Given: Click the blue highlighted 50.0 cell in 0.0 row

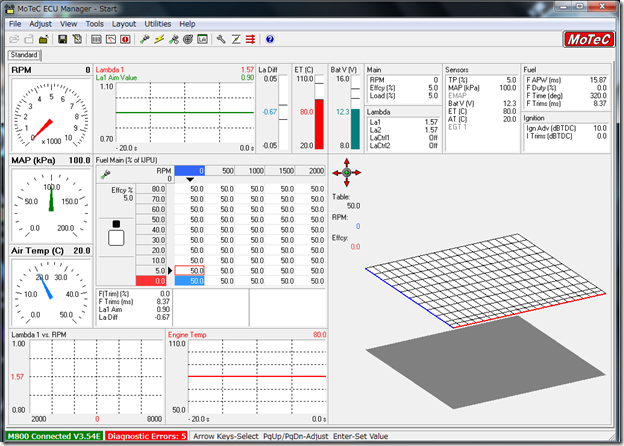Looking at the screenshot, I should click(x=189, y=281).
